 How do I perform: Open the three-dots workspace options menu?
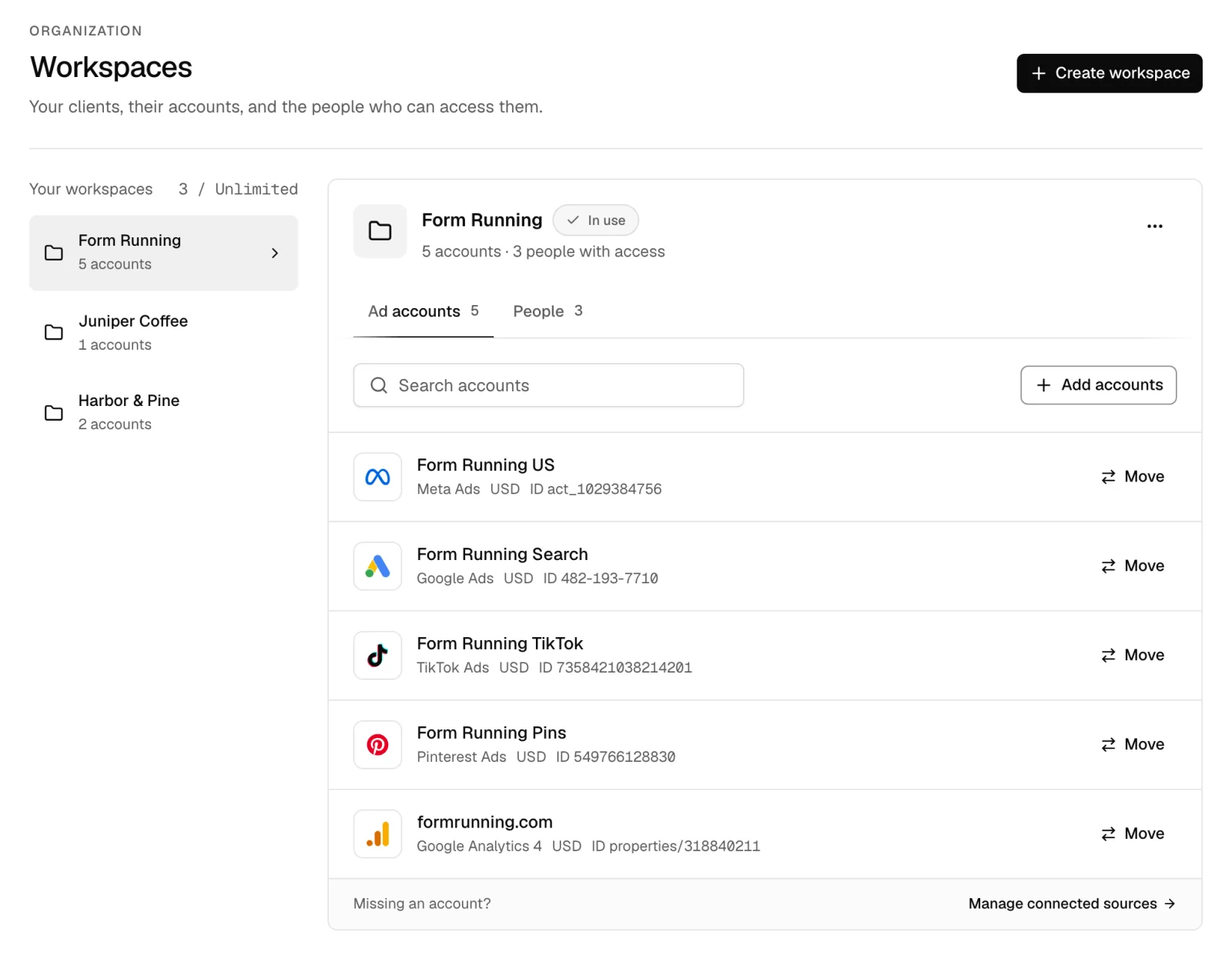click(x=1155, y=226)
